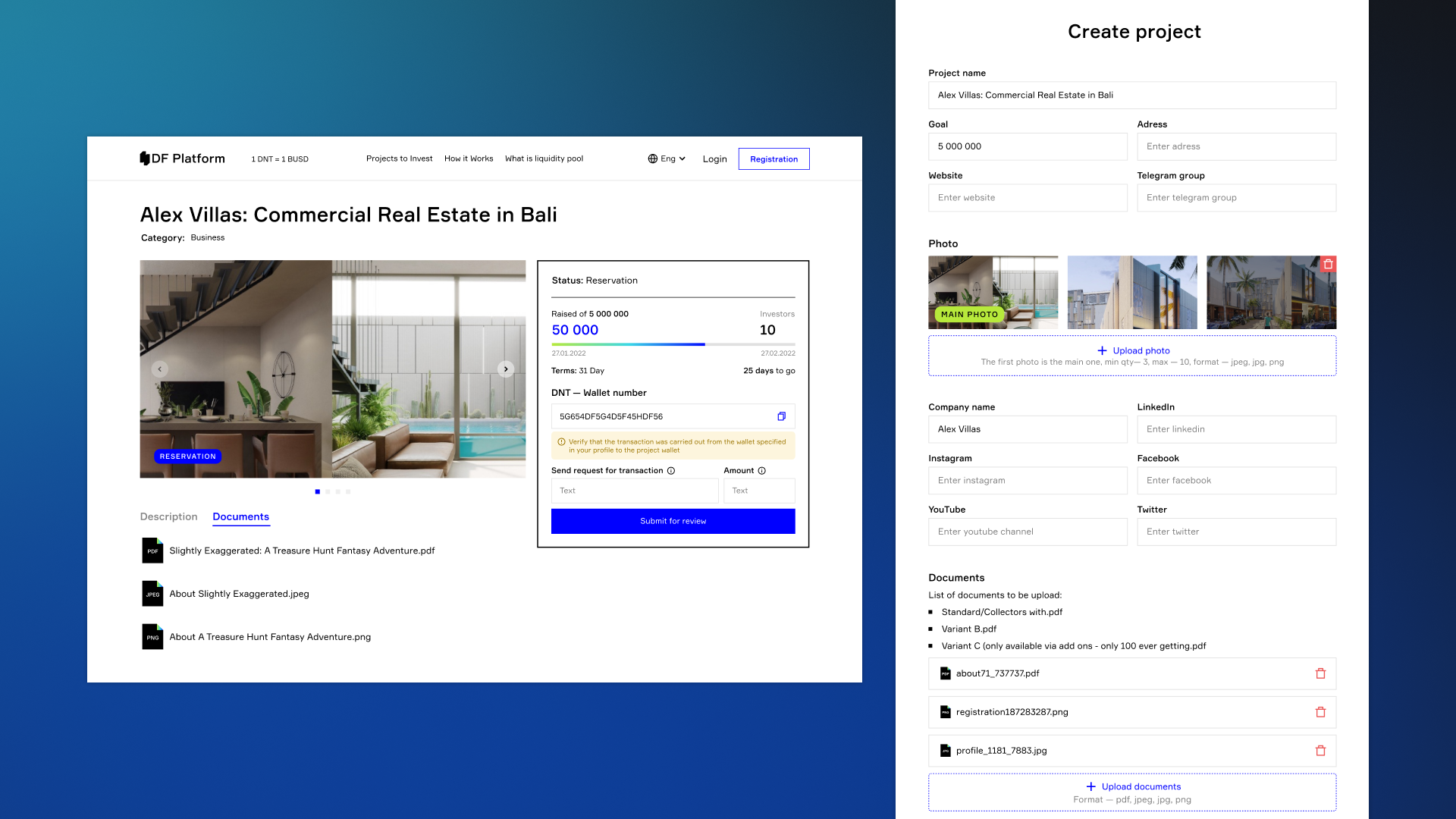
Task: Select the MAIN PHOTO thumbnail
Action: [993, 292]
